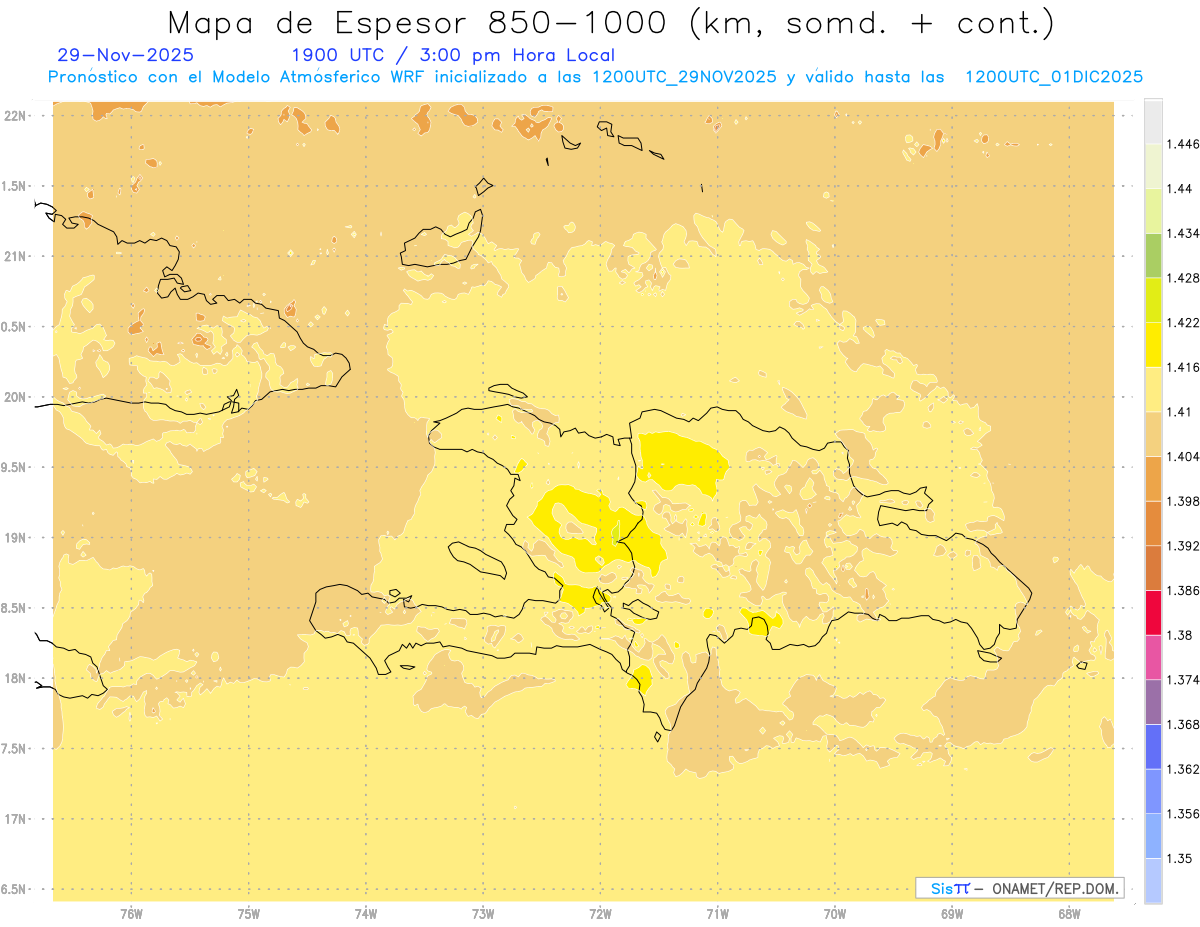Click the legend value '1.374'
The height and width of the screenshot is (927, 1200).
pyautogui.click(x=1183, y=680)
